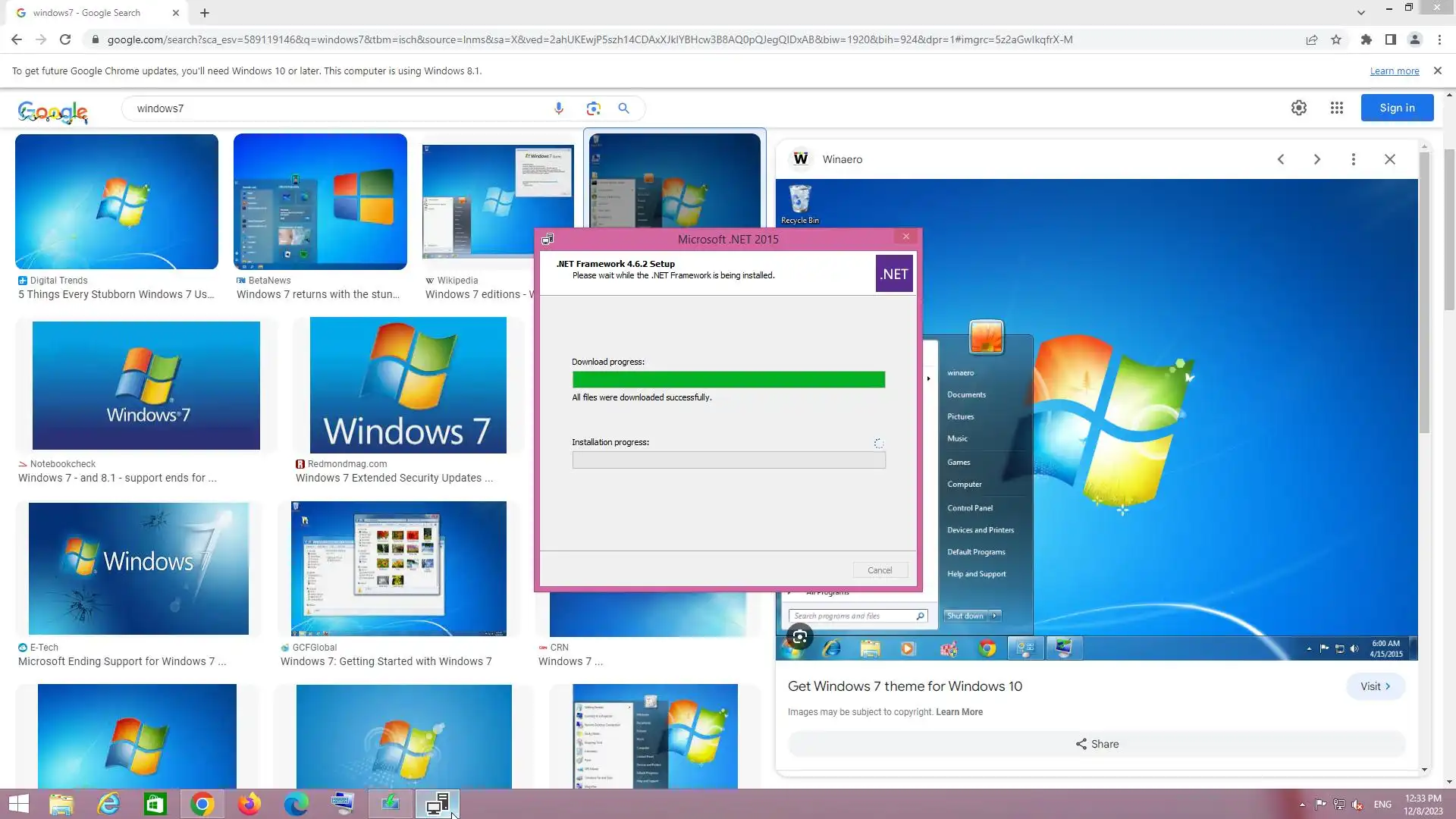The height and width of the screenshot is (819, 1456).
Task: Open the three-dot menu in Winaero panel
Action: (x=1354, y=159)
